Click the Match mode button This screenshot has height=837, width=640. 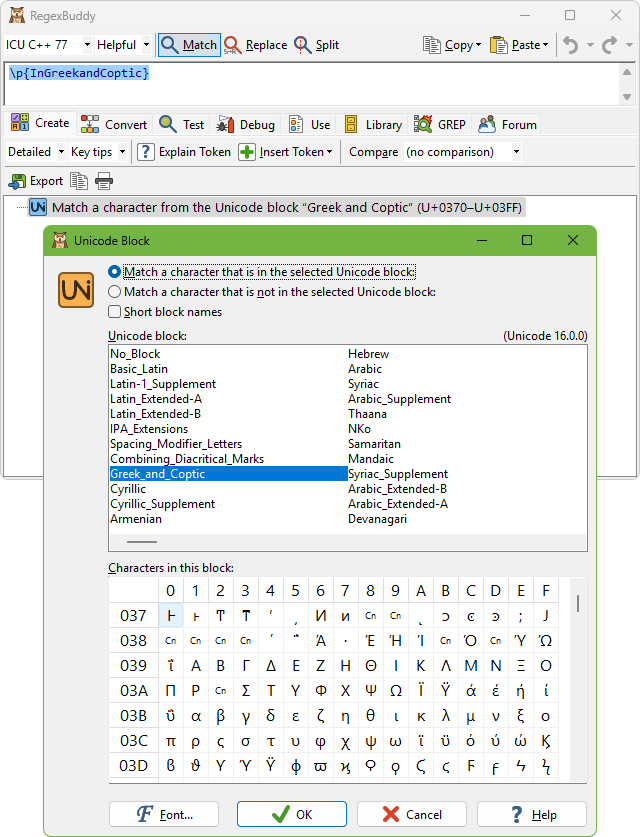[189, 45]
